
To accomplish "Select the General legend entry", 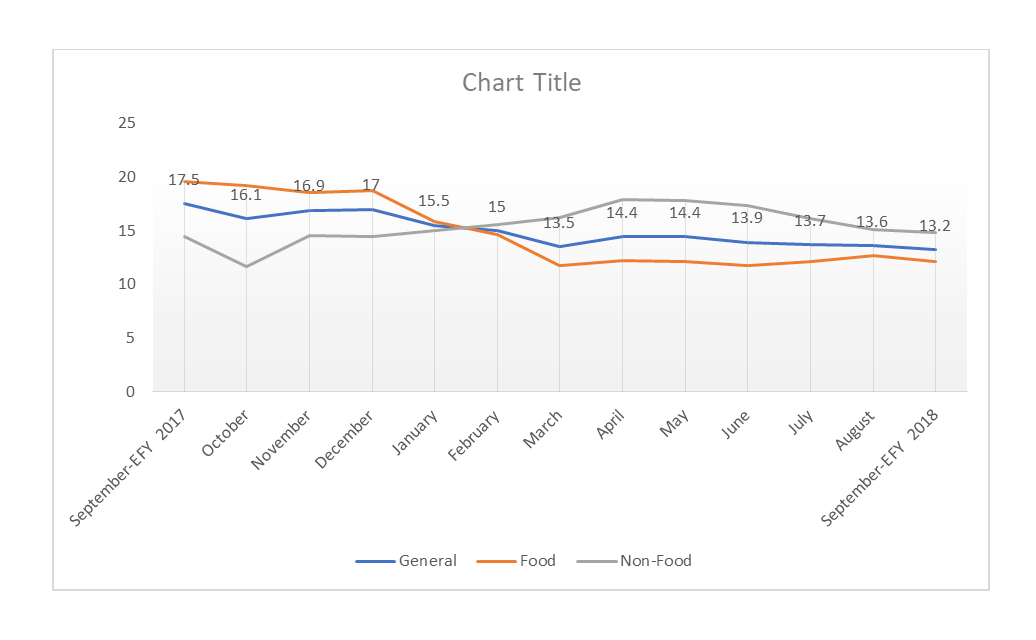I will click(427, 561).
